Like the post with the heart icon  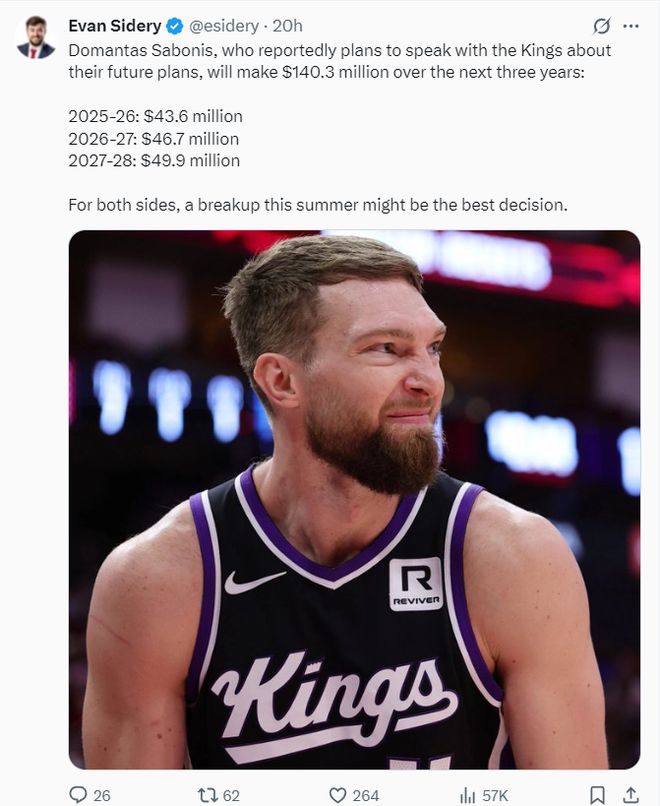337,795
